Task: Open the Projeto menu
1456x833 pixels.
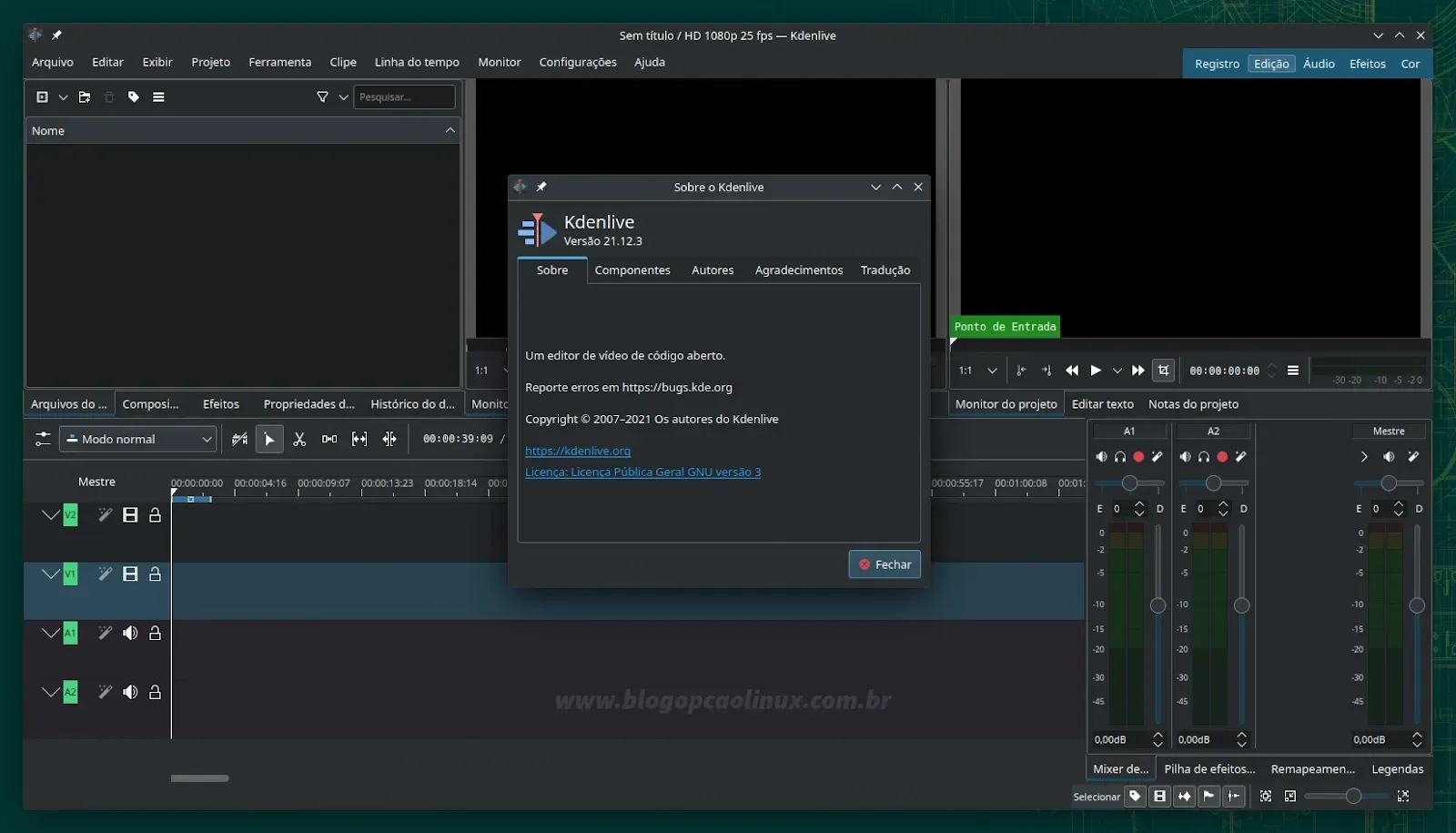Action: point(210,62)
